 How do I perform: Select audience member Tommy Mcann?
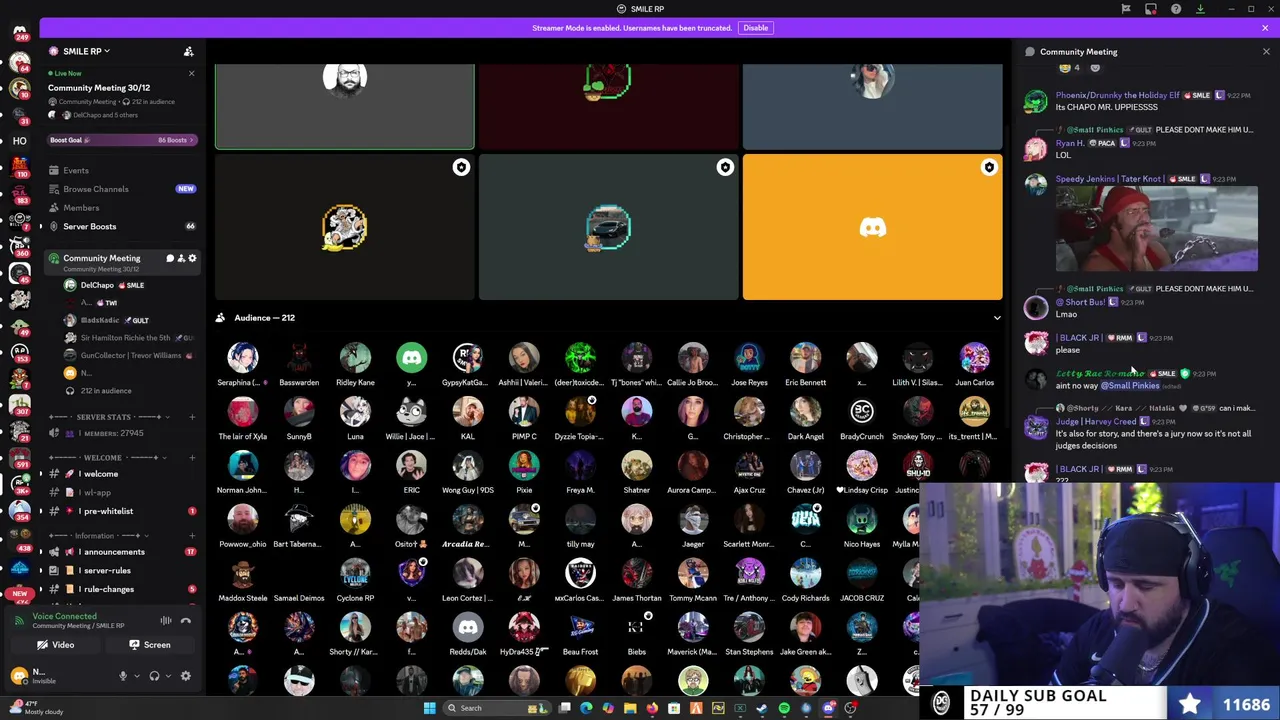[693, 580]
